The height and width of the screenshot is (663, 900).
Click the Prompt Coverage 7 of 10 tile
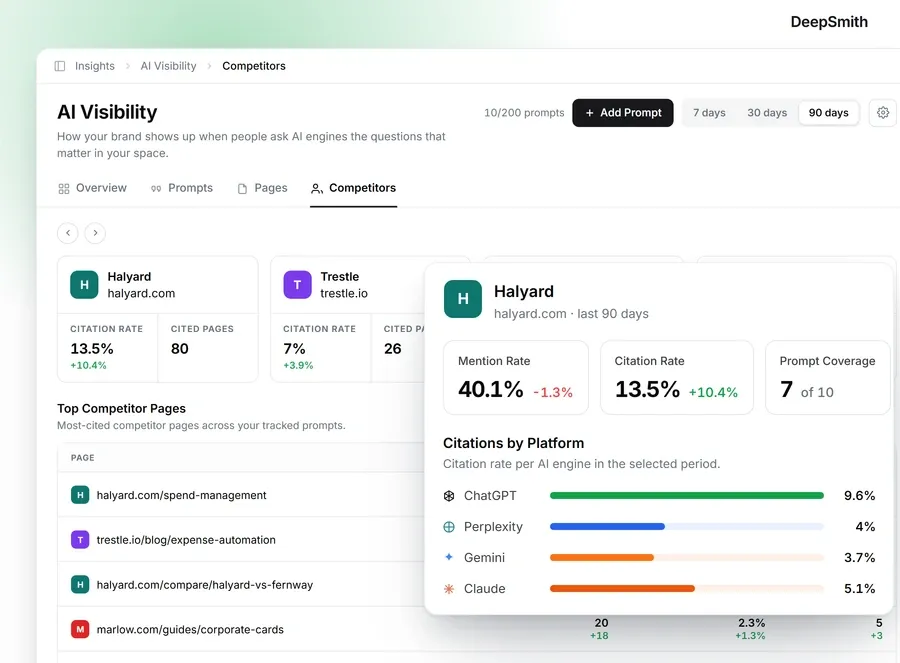828,377
